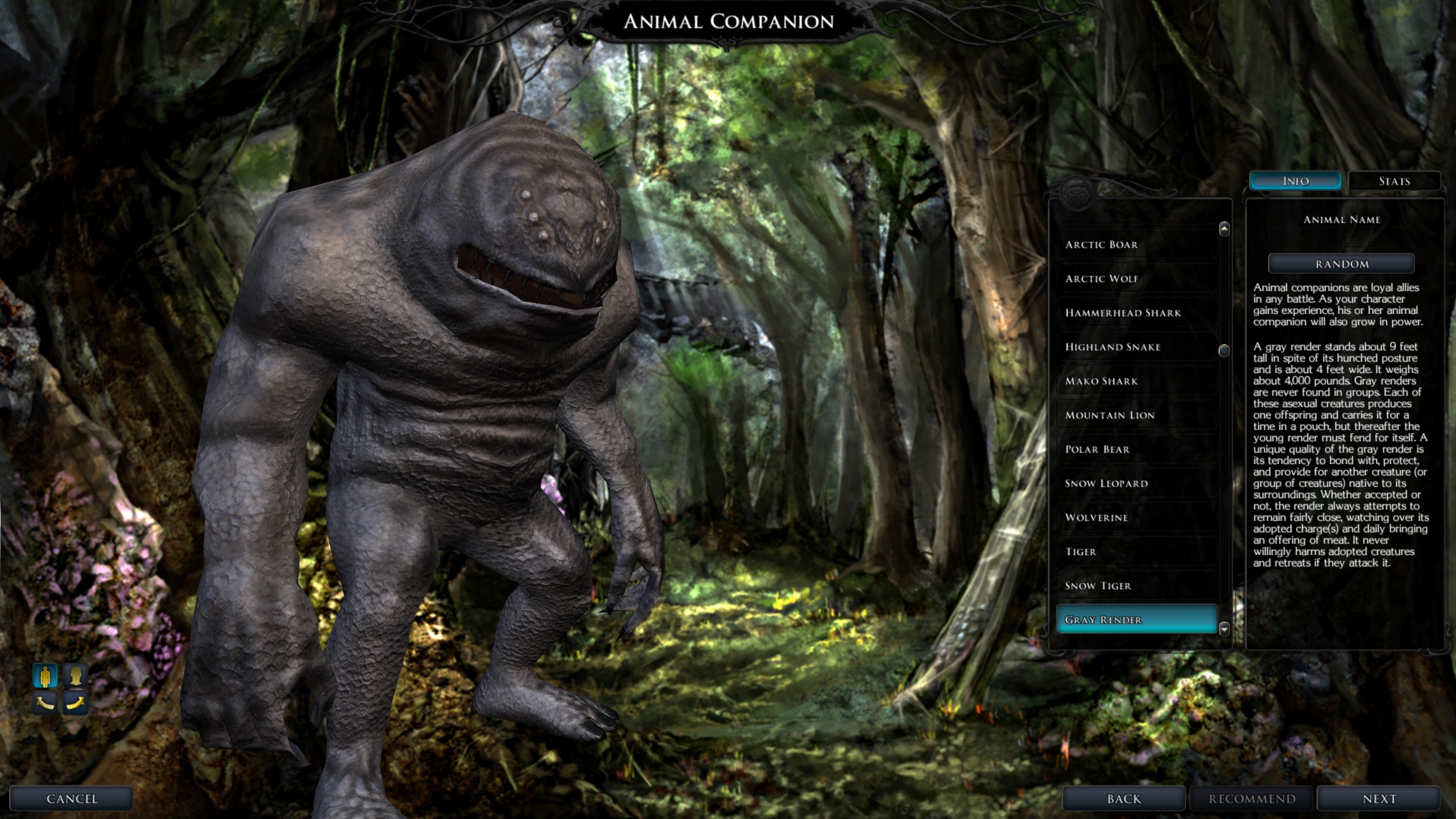Click scroll up arrow in companion list

tap(1224, 229)
